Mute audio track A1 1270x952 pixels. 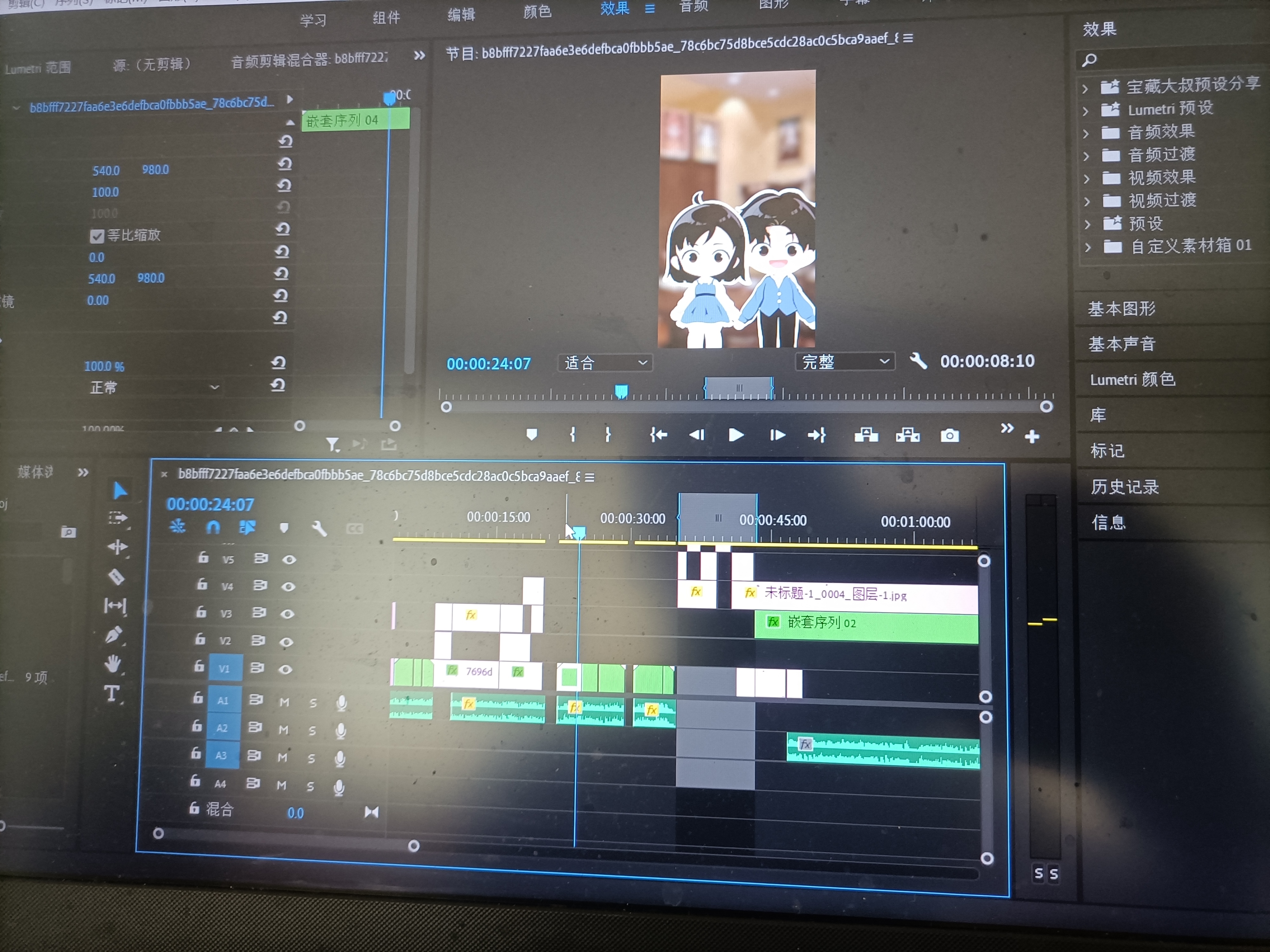[284, 702]
